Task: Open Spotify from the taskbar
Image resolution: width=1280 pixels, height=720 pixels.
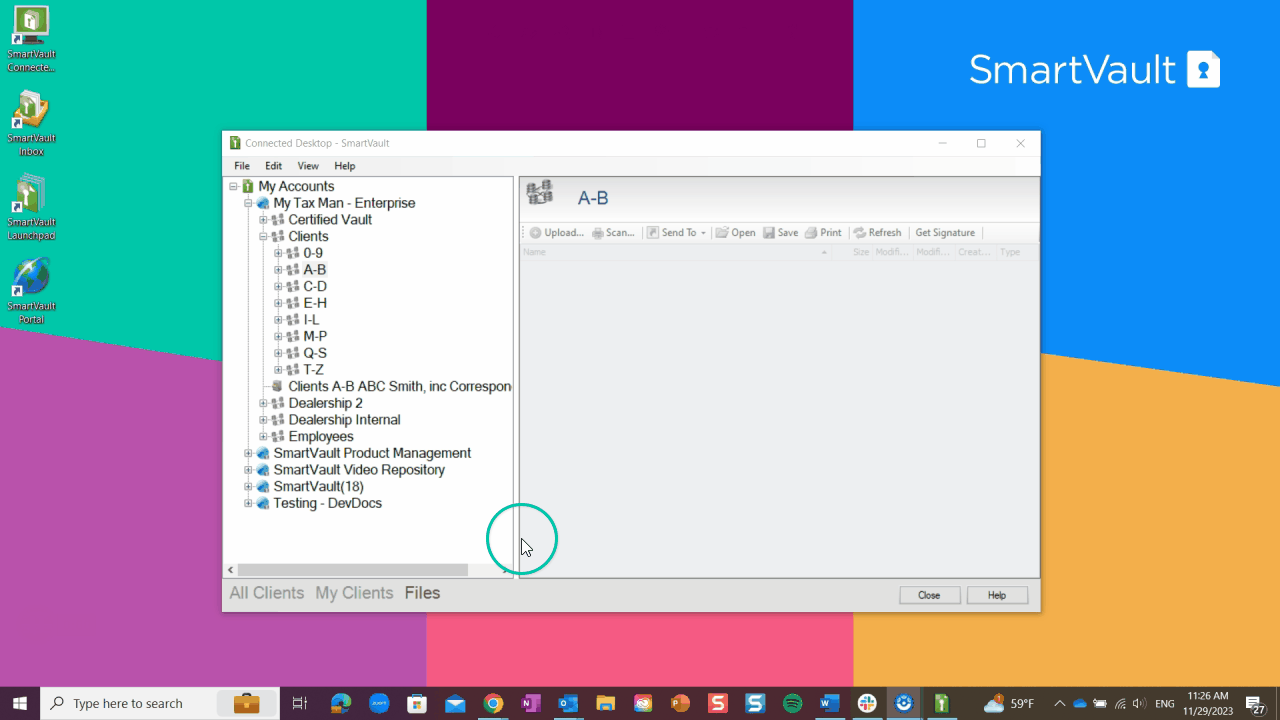Action: click(x=792, y=703)
